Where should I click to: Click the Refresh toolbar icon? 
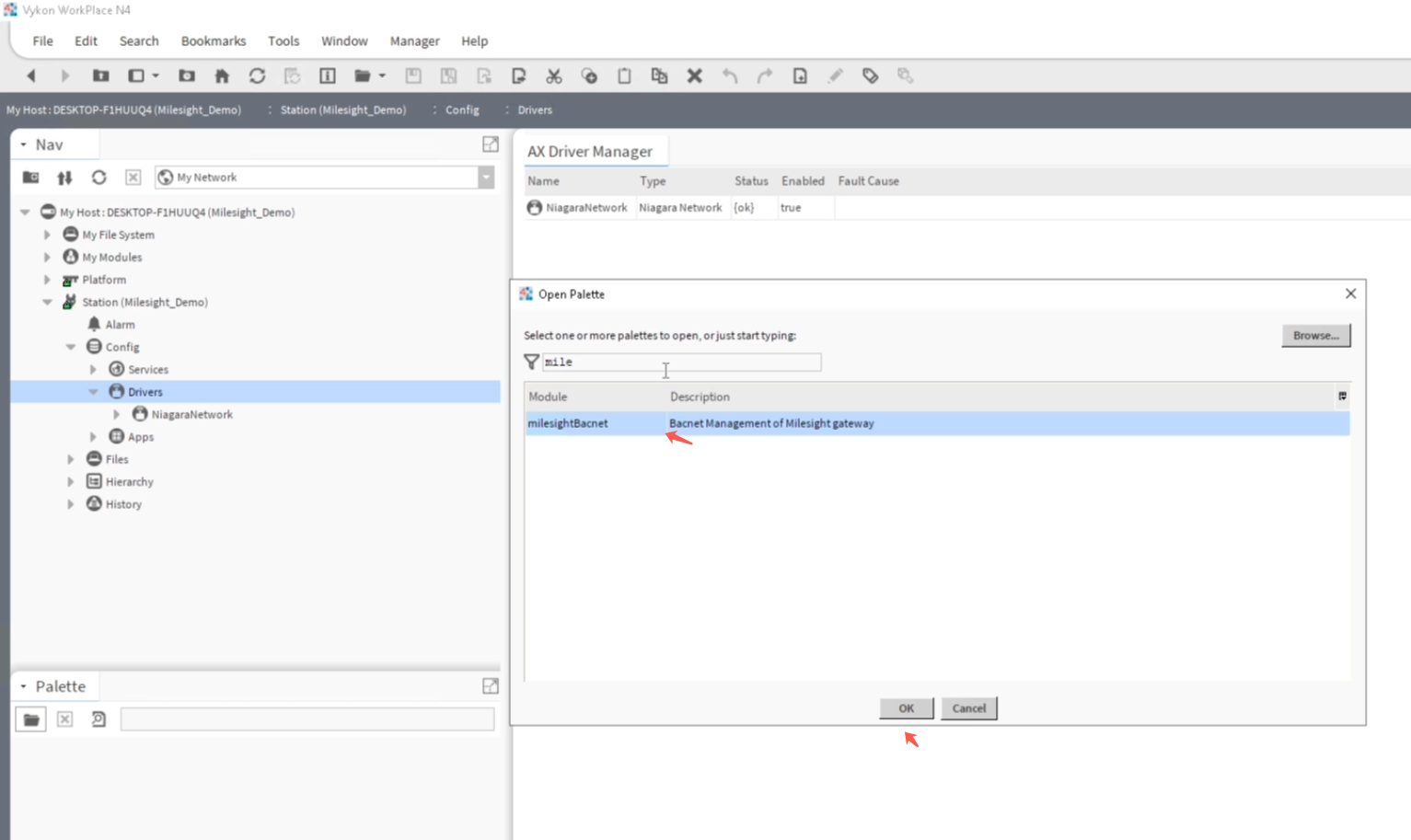point(257,76)
